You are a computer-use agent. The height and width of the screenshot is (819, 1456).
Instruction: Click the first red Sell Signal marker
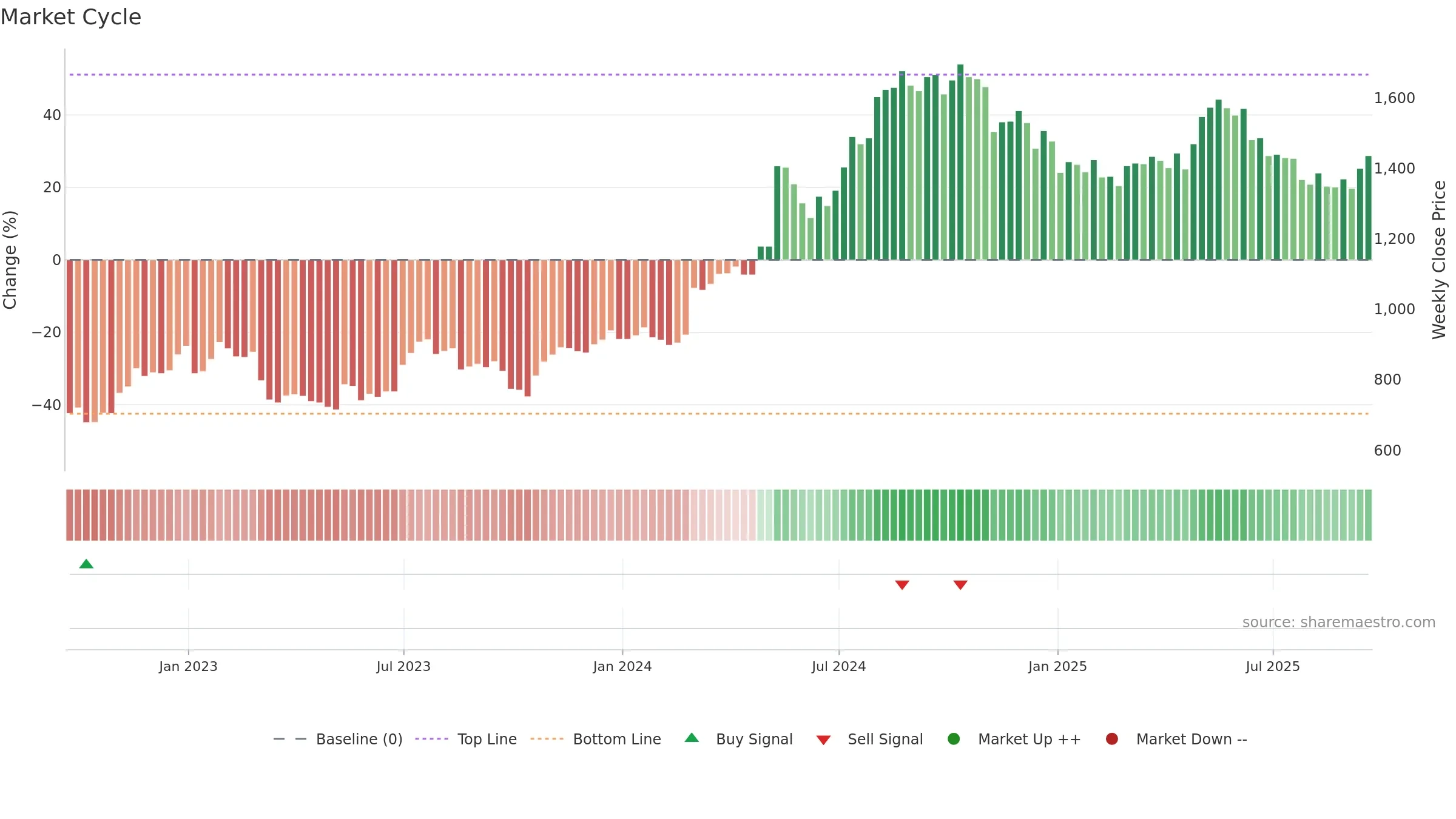tap(902, 585)
